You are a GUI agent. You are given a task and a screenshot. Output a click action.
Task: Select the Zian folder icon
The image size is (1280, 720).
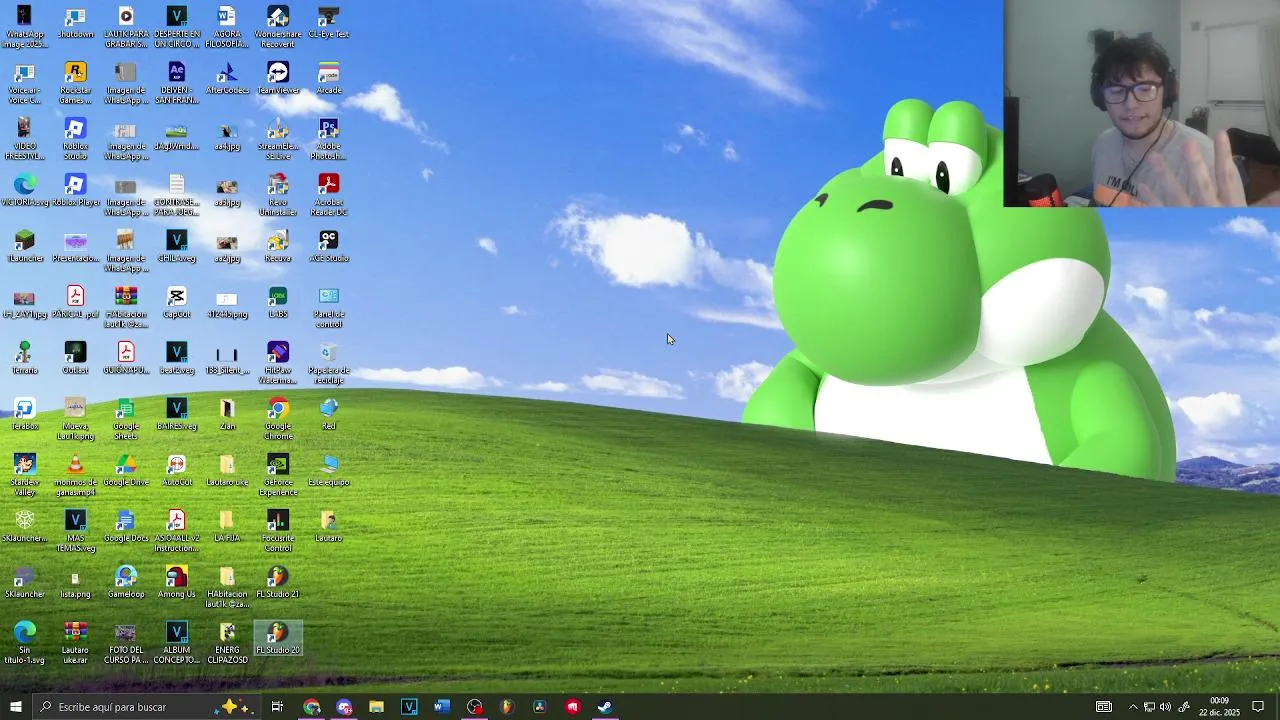pyautogui.click(x=227, y=415)
